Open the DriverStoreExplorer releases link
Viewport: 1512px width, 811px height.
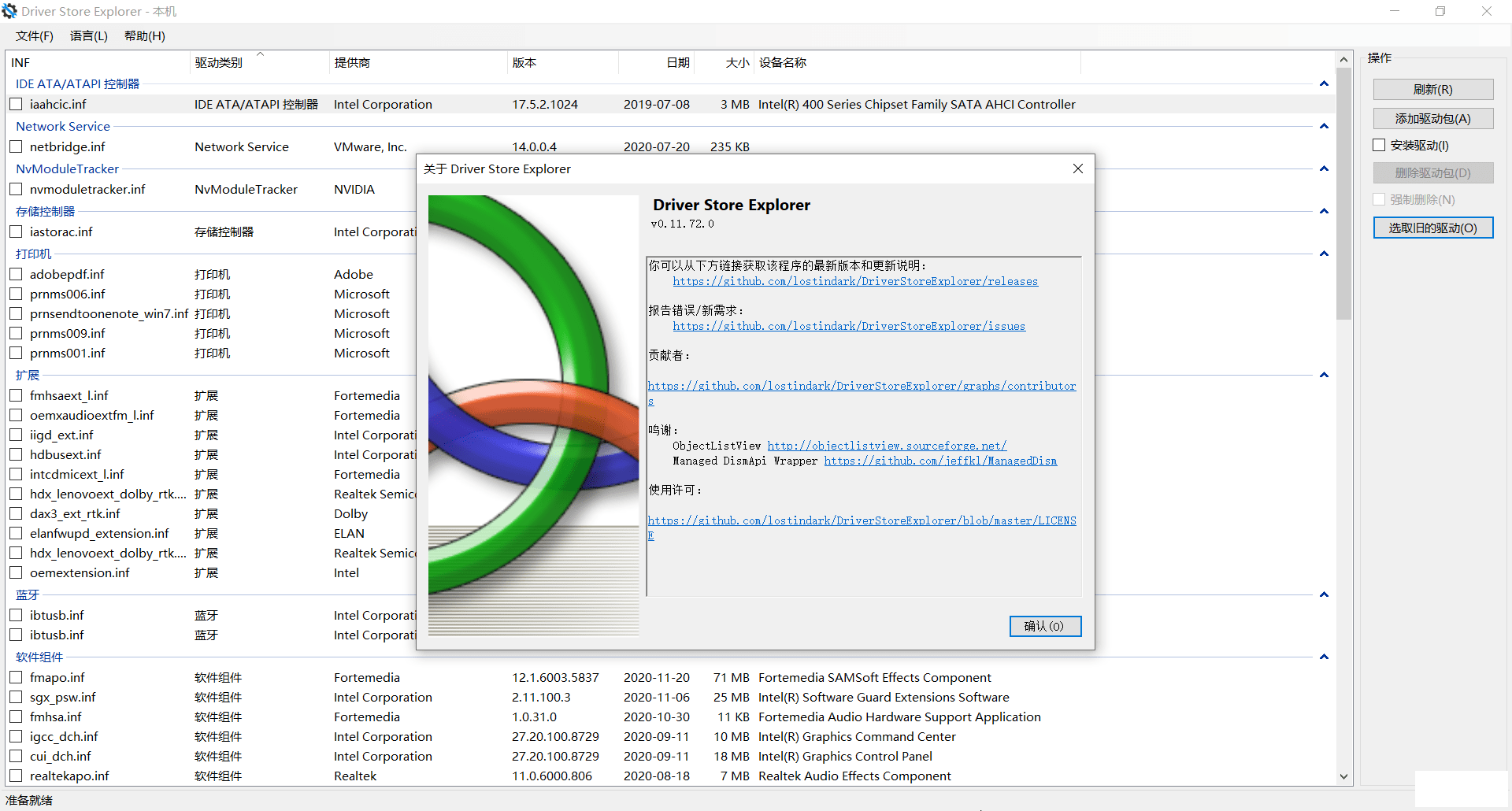[x=855, y=281]
